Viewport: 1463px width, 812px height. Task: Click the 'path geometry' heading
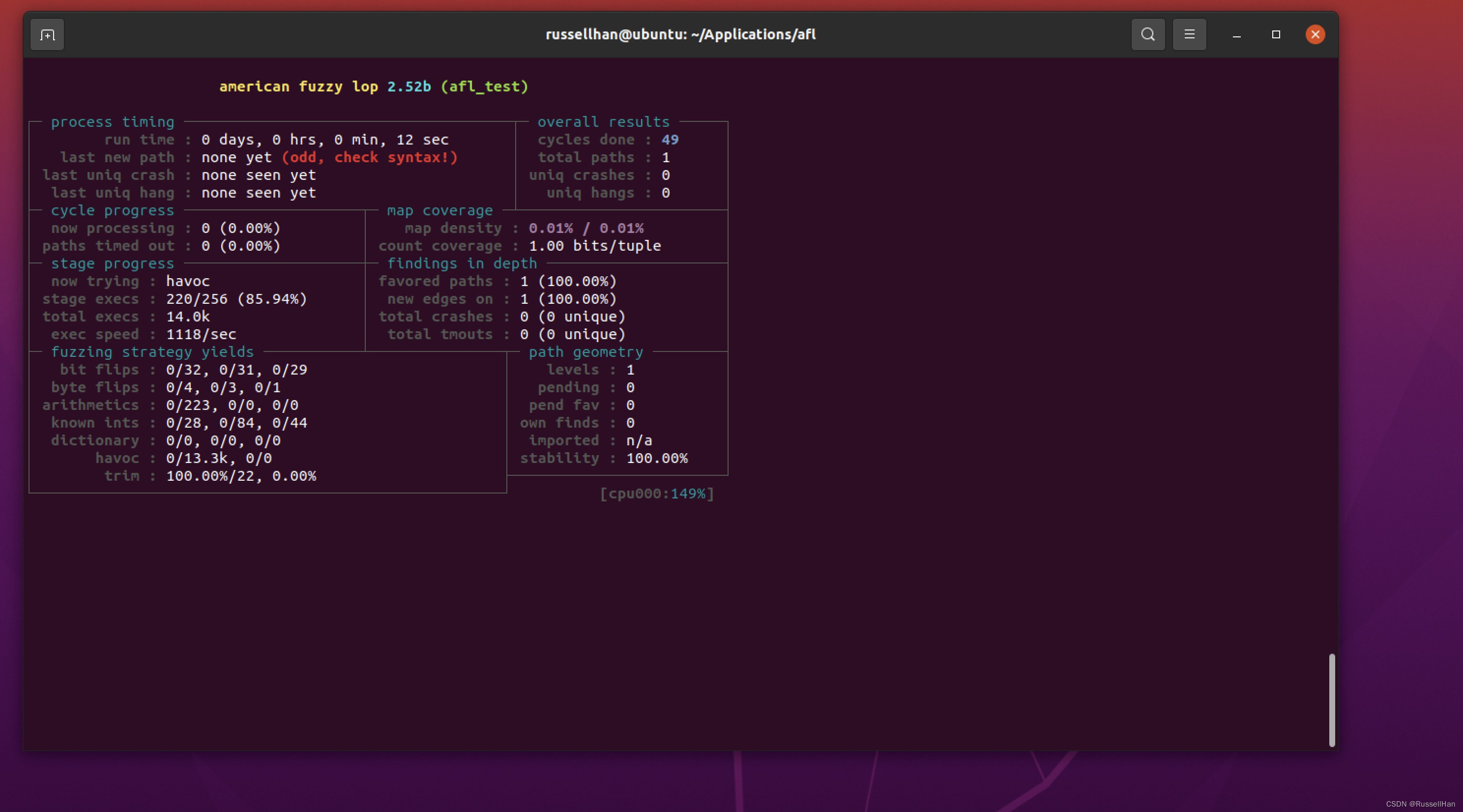(585, 352)
